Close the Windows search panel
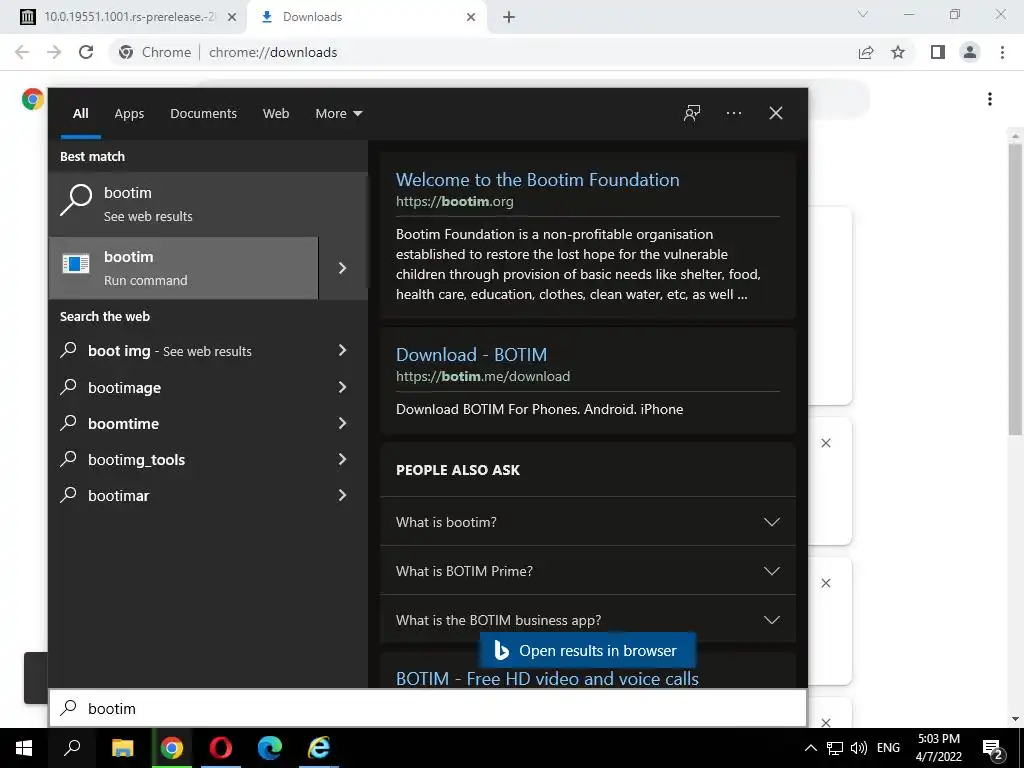1024x768 pixels. 776,113
